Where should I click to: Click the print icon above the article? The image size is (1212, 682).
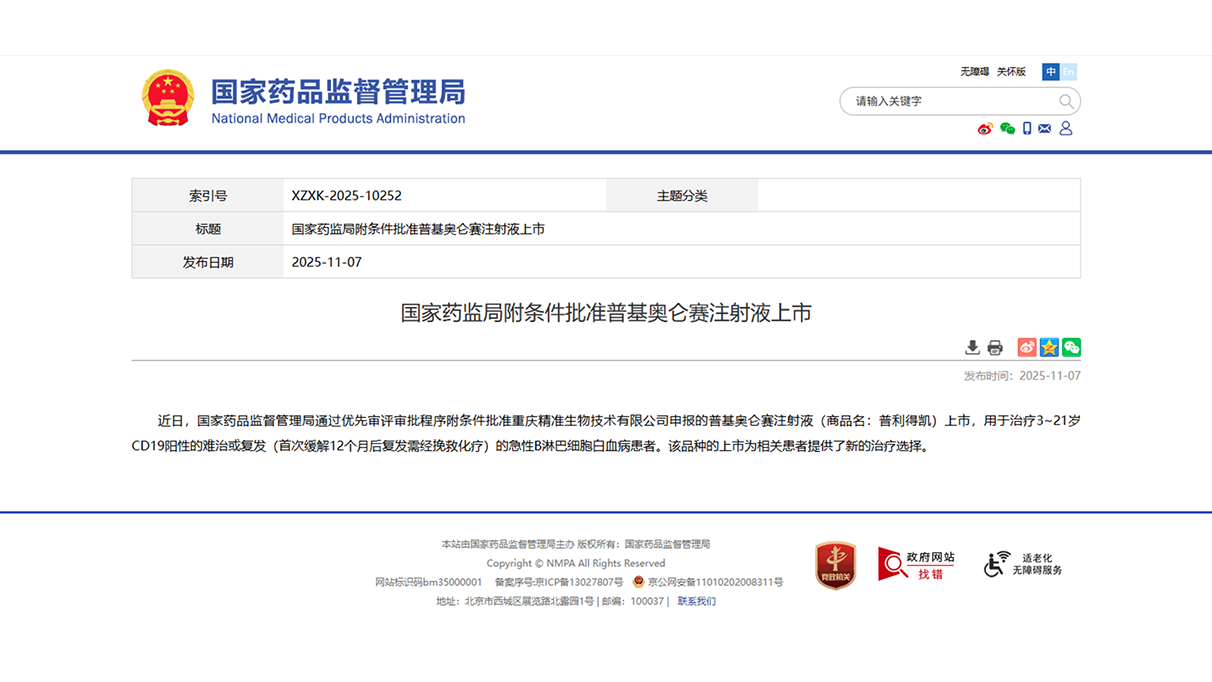point(995,347)
